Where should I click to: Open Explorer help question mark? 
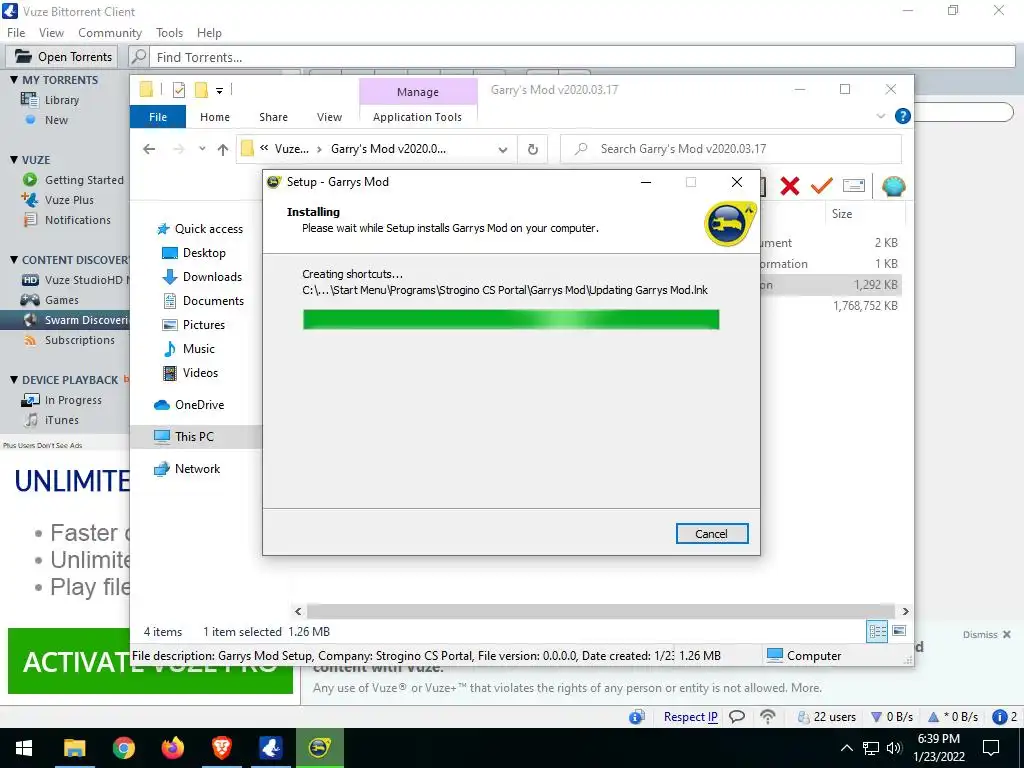point(903,116)
